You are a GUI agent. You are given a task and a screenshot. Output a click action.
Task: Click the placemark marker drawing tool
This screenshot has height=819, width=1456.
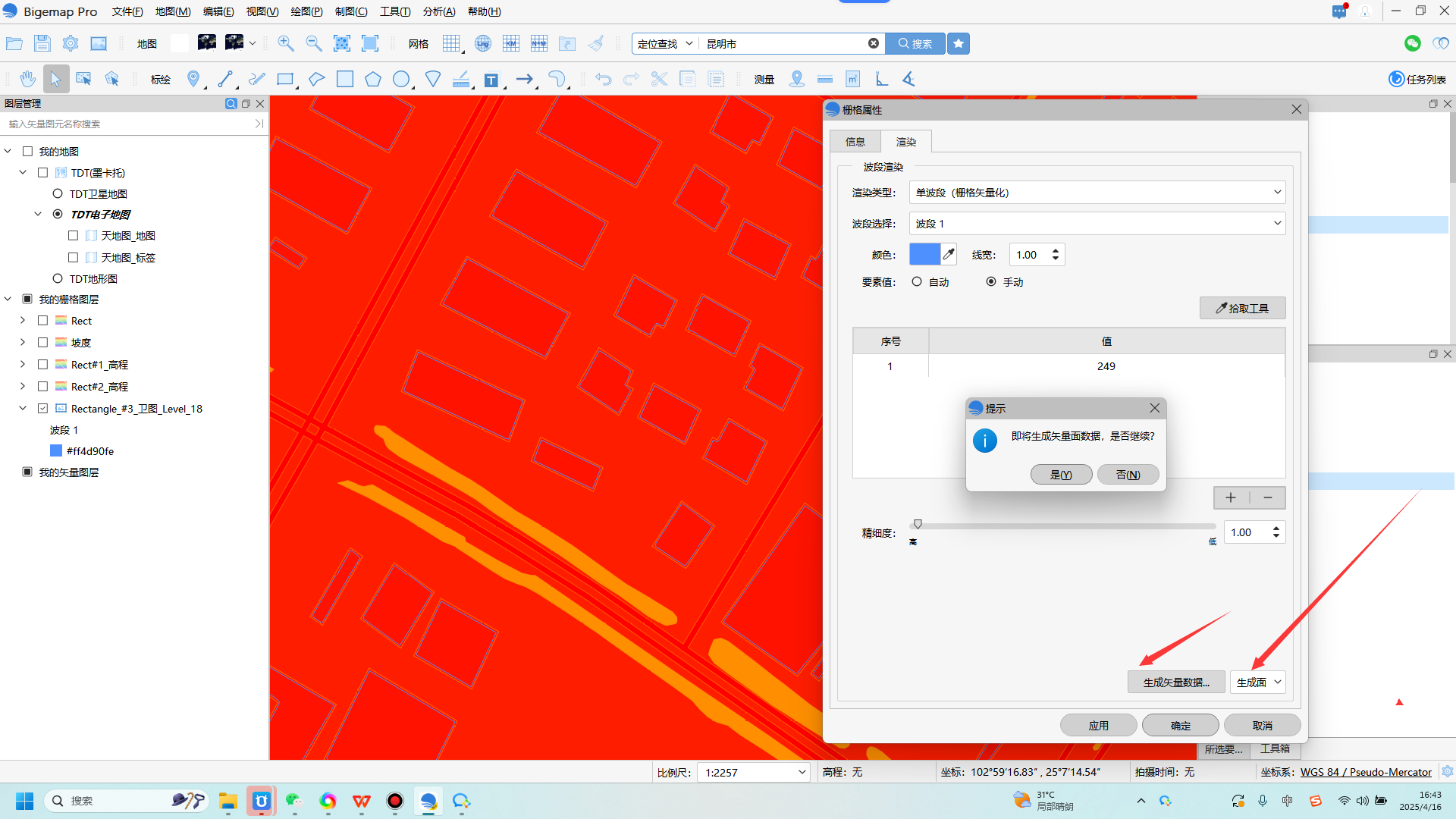click(x=193, y=79)
